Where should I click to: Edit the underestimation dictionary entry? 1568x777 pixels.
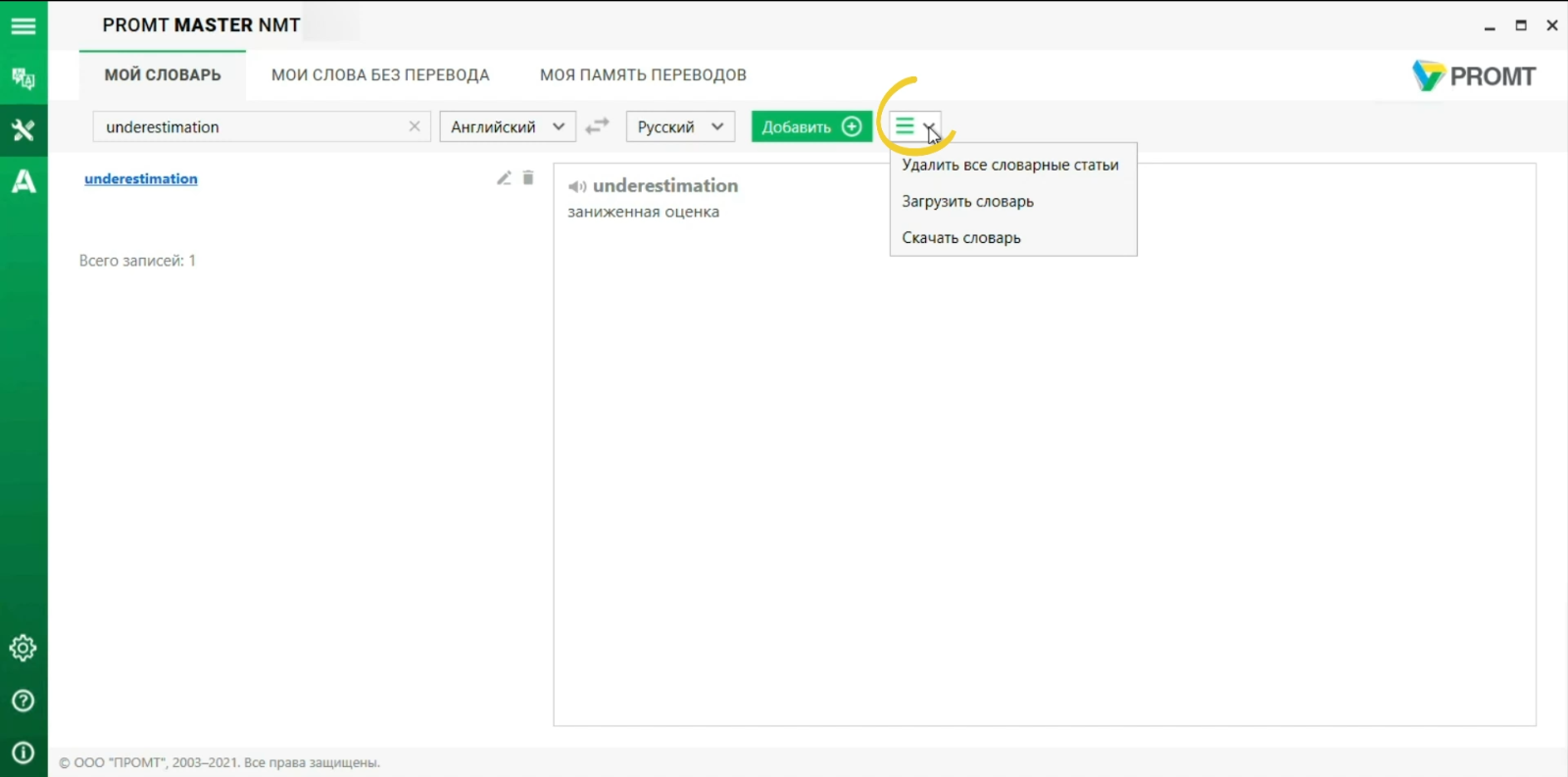504,178
